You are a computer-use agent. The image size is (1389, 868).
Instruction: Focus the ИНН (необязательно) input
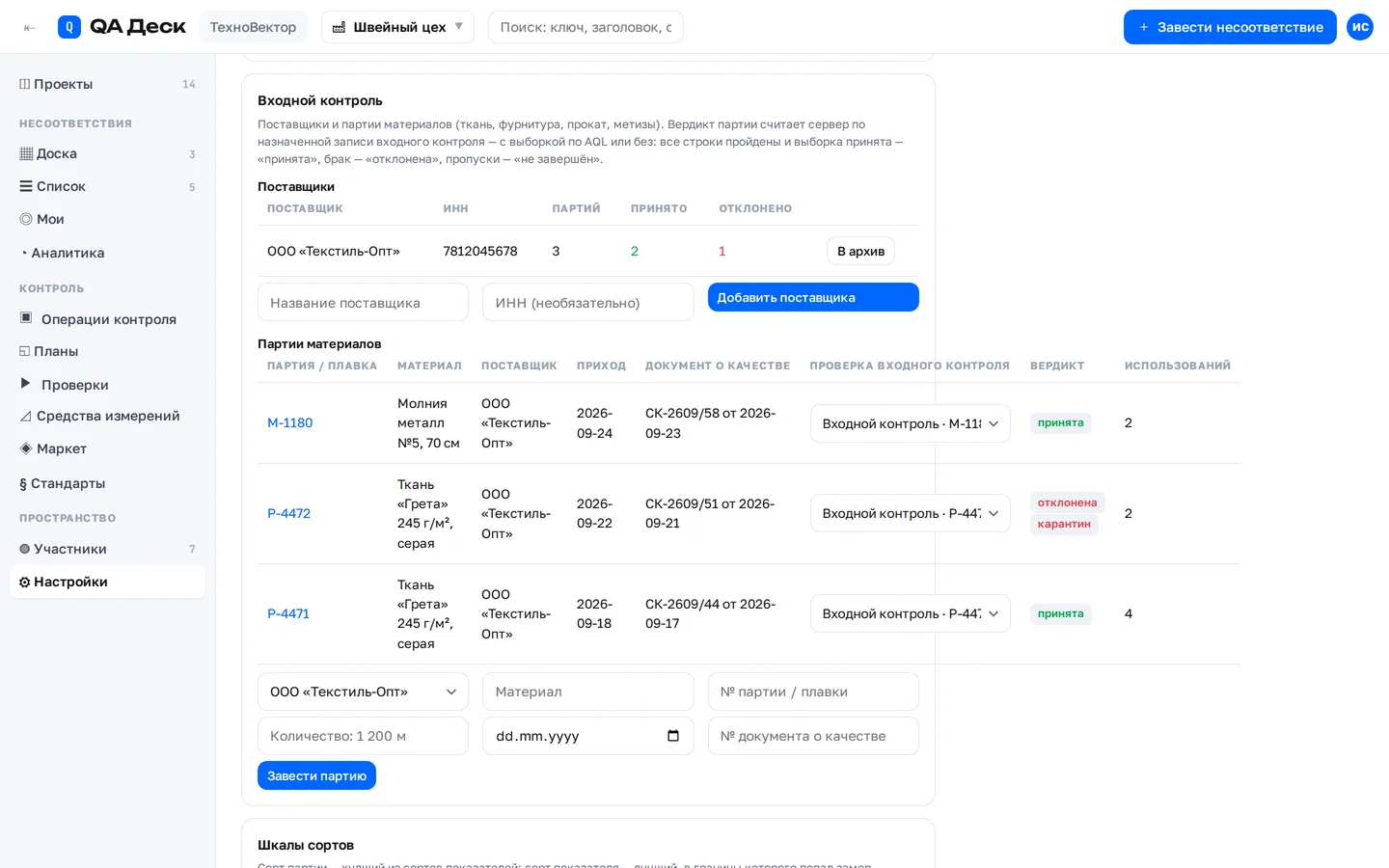pyautogui.click(x=588, y=302)
